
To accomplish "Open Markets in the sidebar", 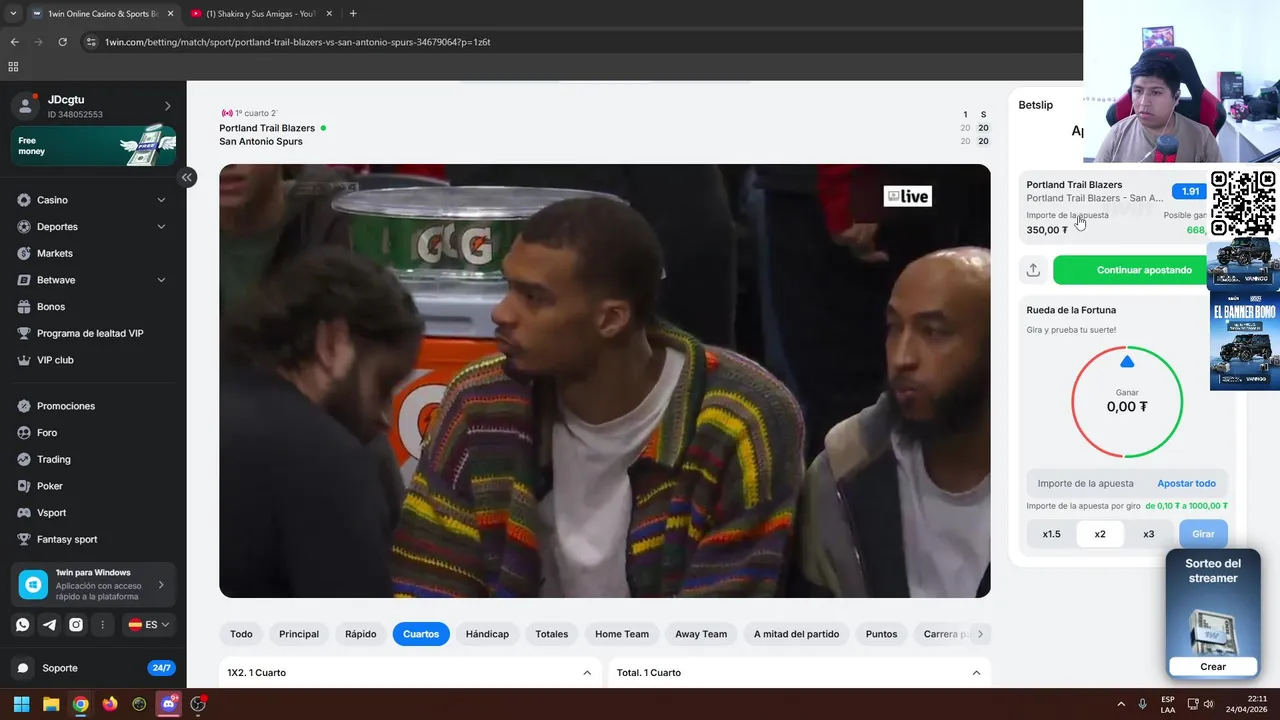I will pyautogui.click(x=55, y=253).
